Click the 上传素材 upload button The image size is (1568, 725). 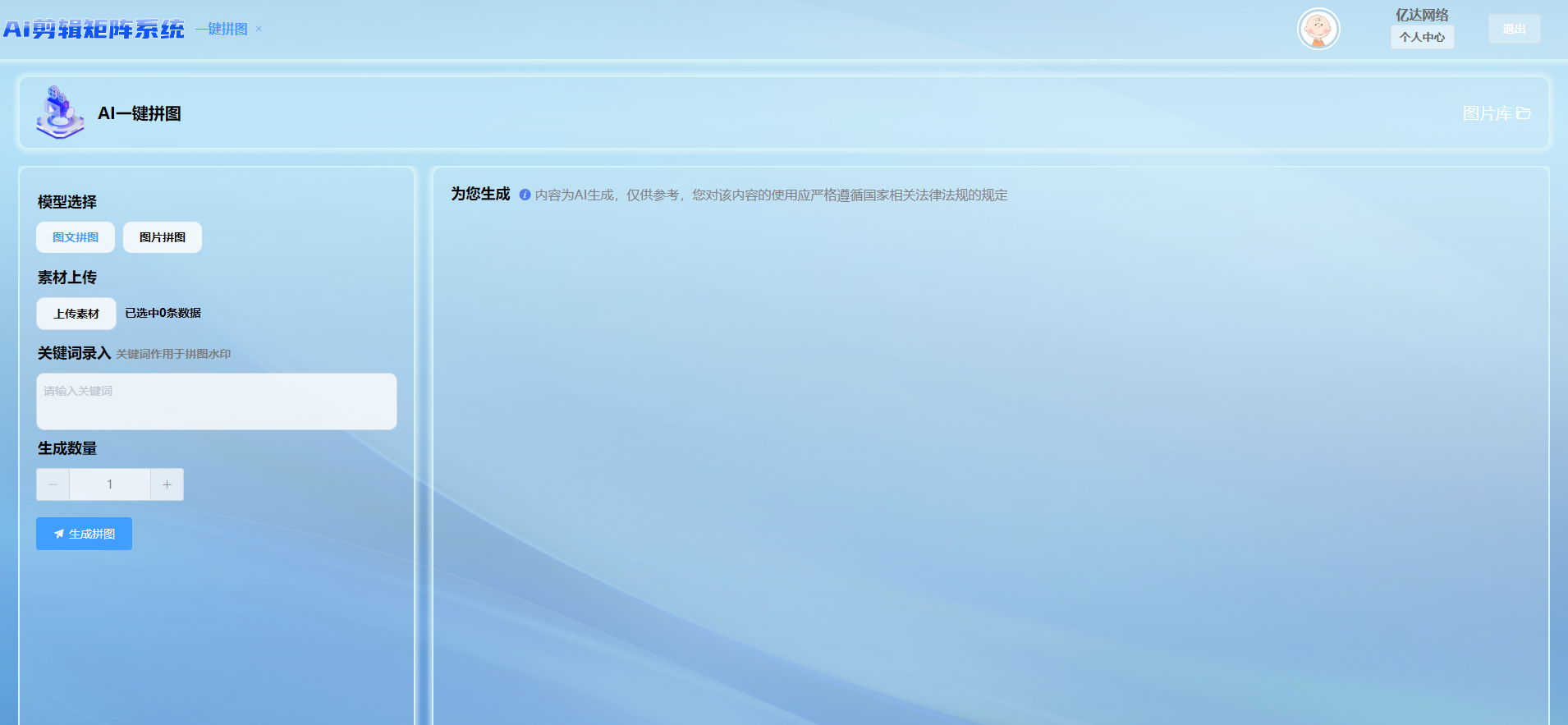tap(76, 314)
